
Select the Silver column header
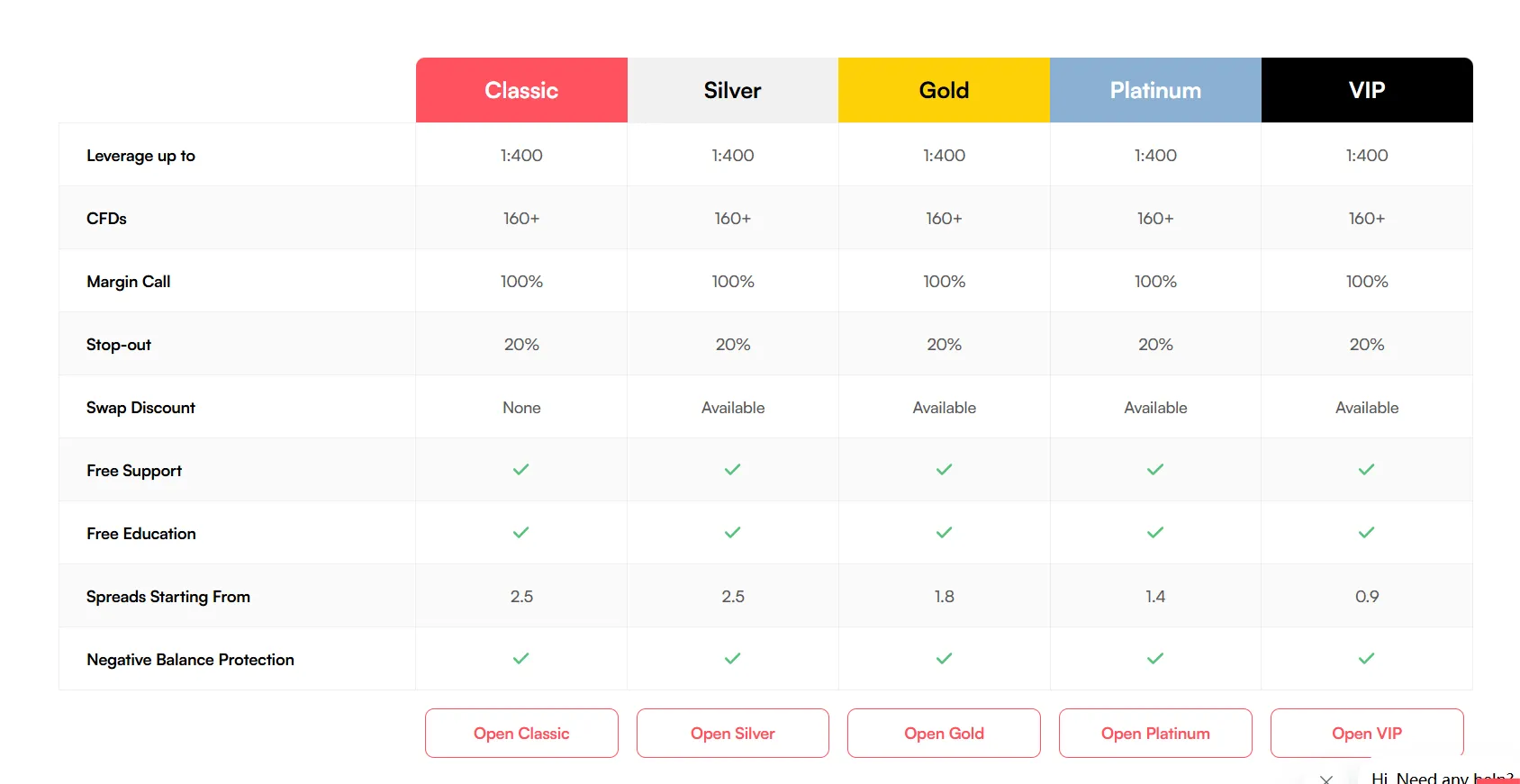pos(733,90)
